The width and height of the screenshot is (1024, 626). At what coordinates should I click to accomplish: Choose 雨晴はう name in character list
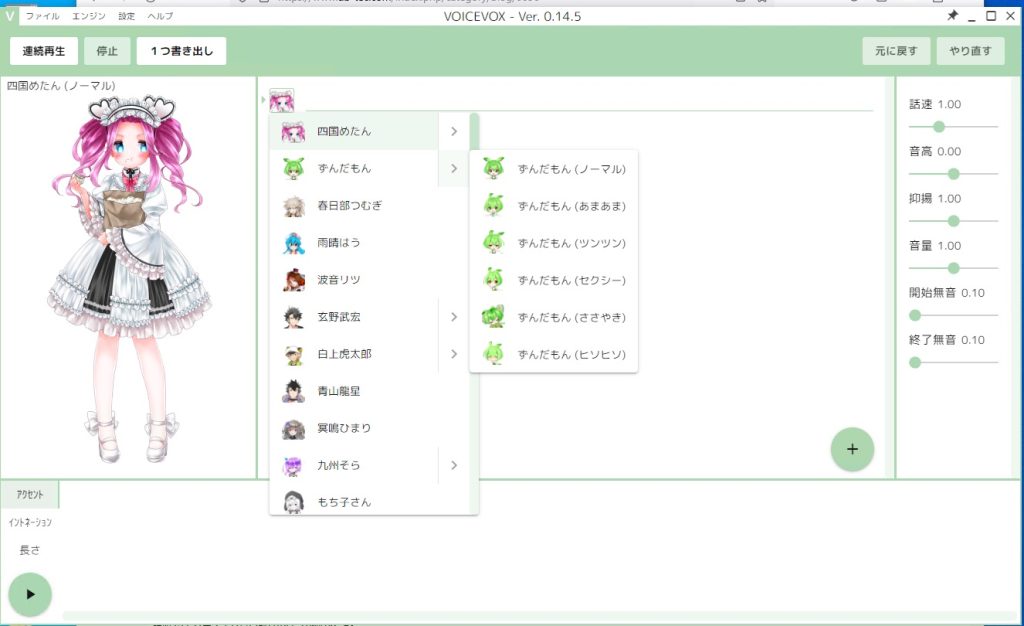point(338,243)
